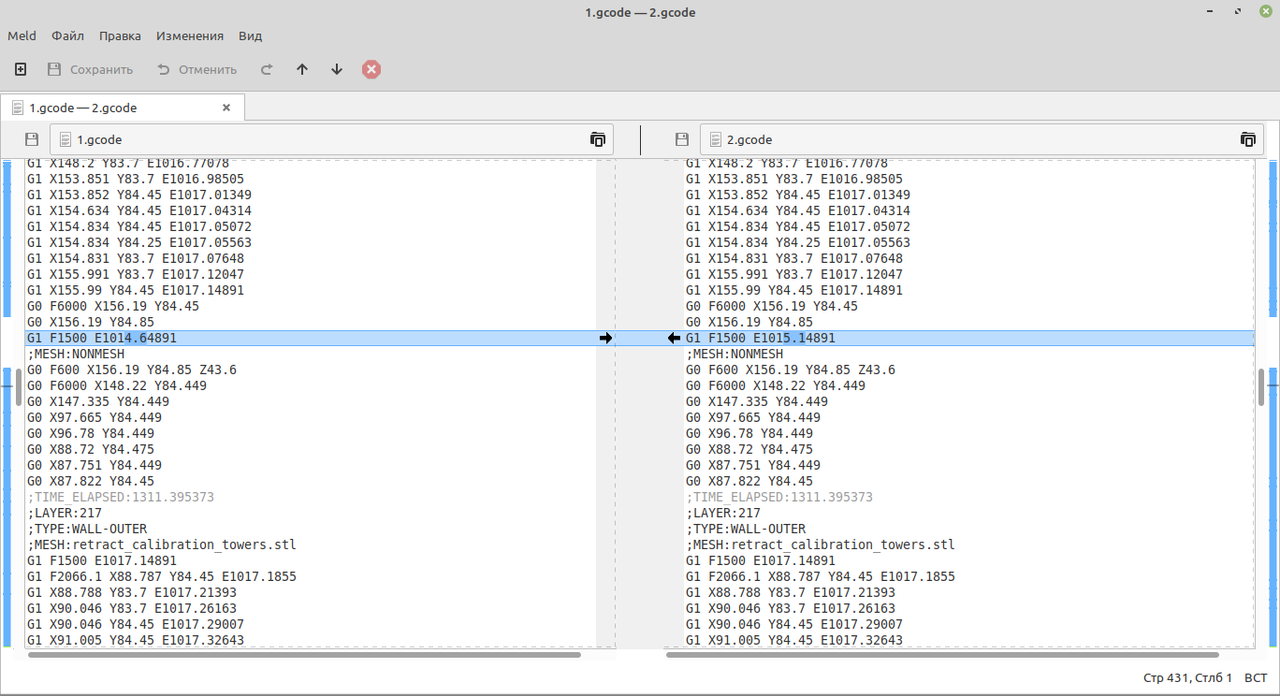Click left line G1 F2066.1 X88.787
1280x696 pixels.
click(161, 577)
